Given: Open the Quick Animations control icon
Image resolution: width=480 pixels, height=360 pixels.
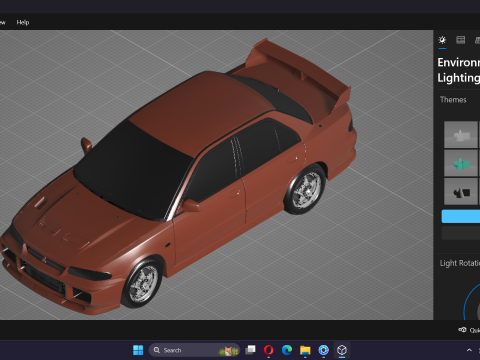Looking at the screenshot, I should (462, 330).
